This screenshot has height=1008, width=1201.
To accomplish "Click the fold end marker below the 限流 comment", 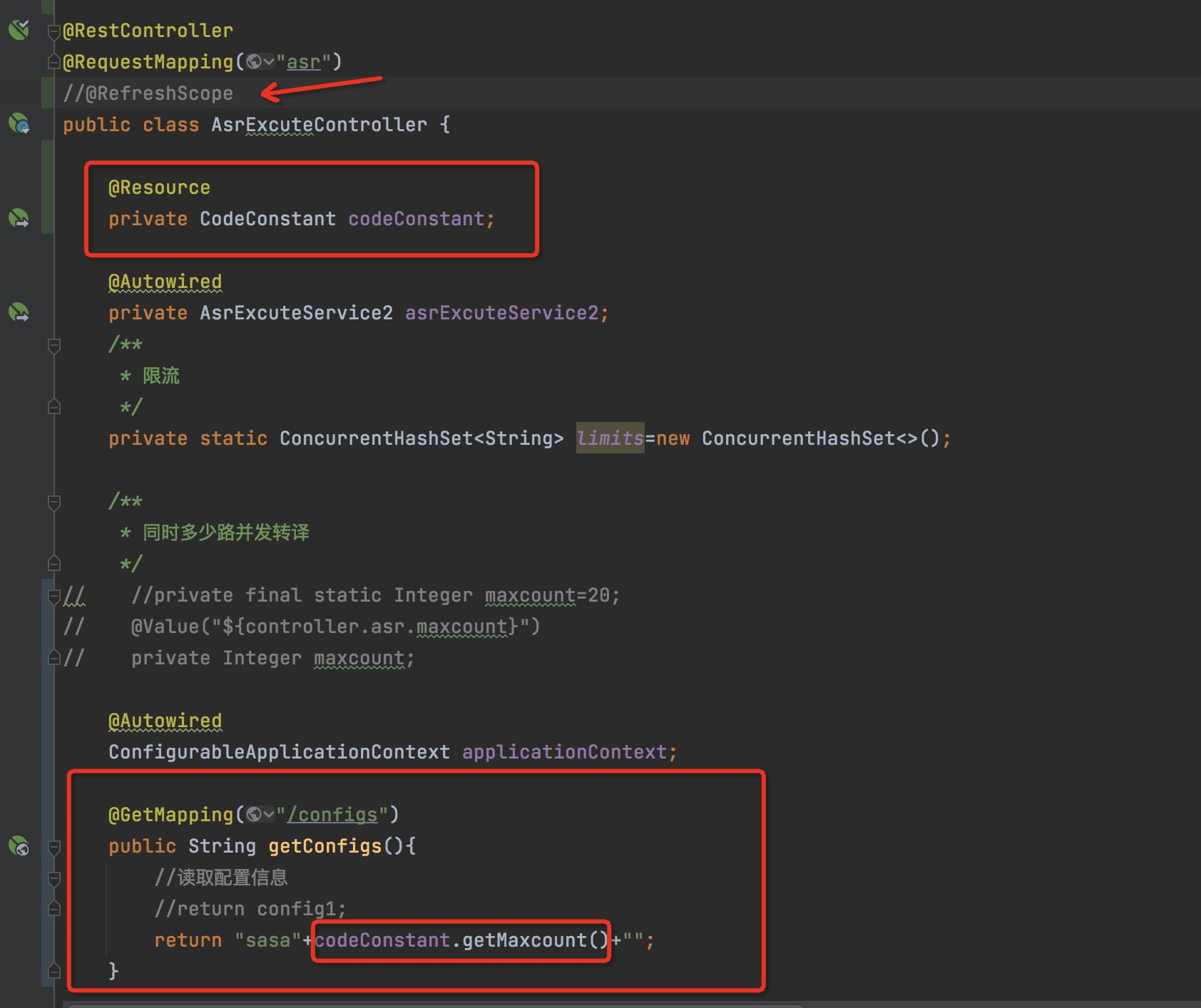I will pyautogui.click(x=53, y=407).
